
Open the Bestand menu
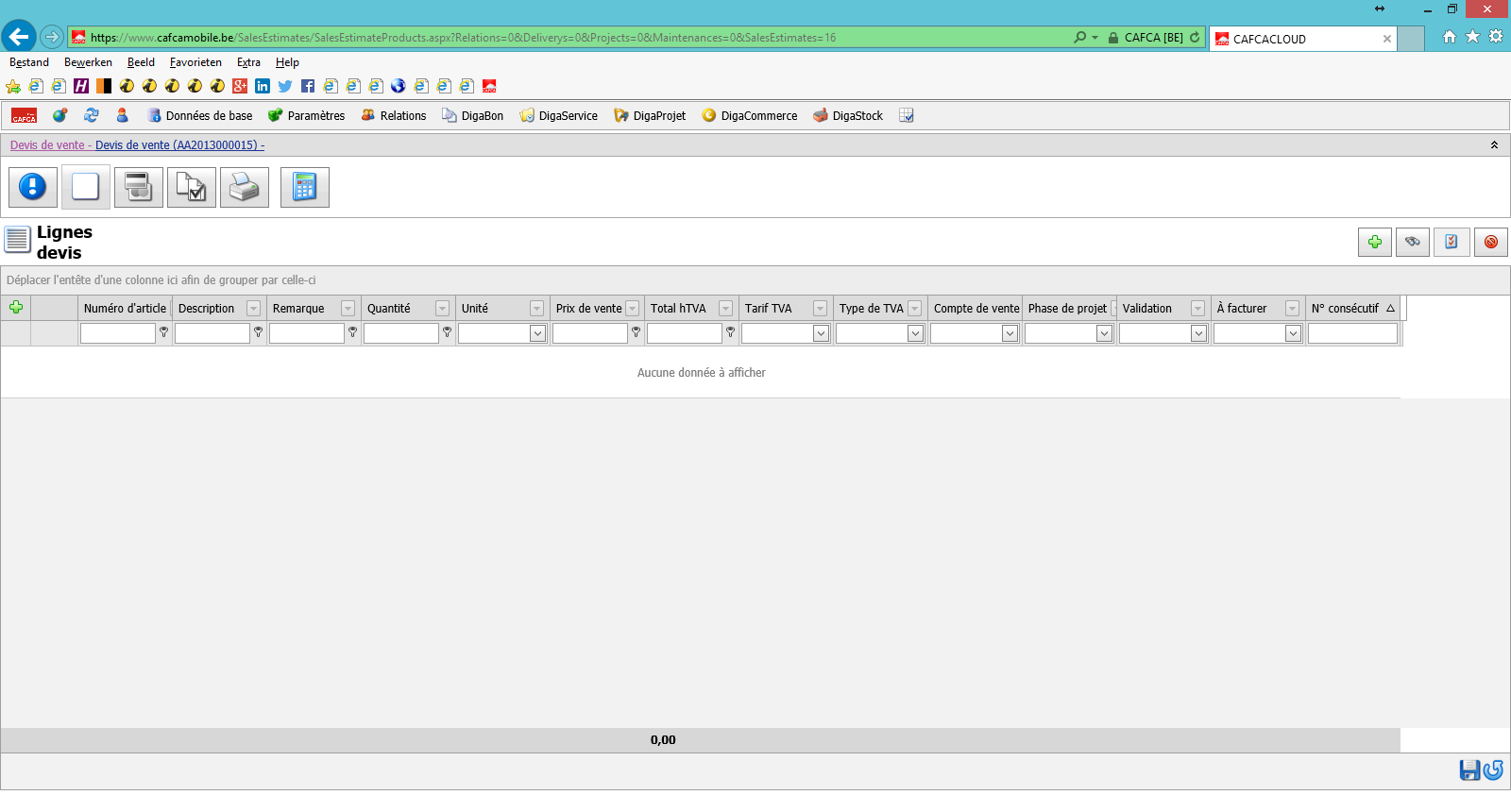tap(29, 62)
